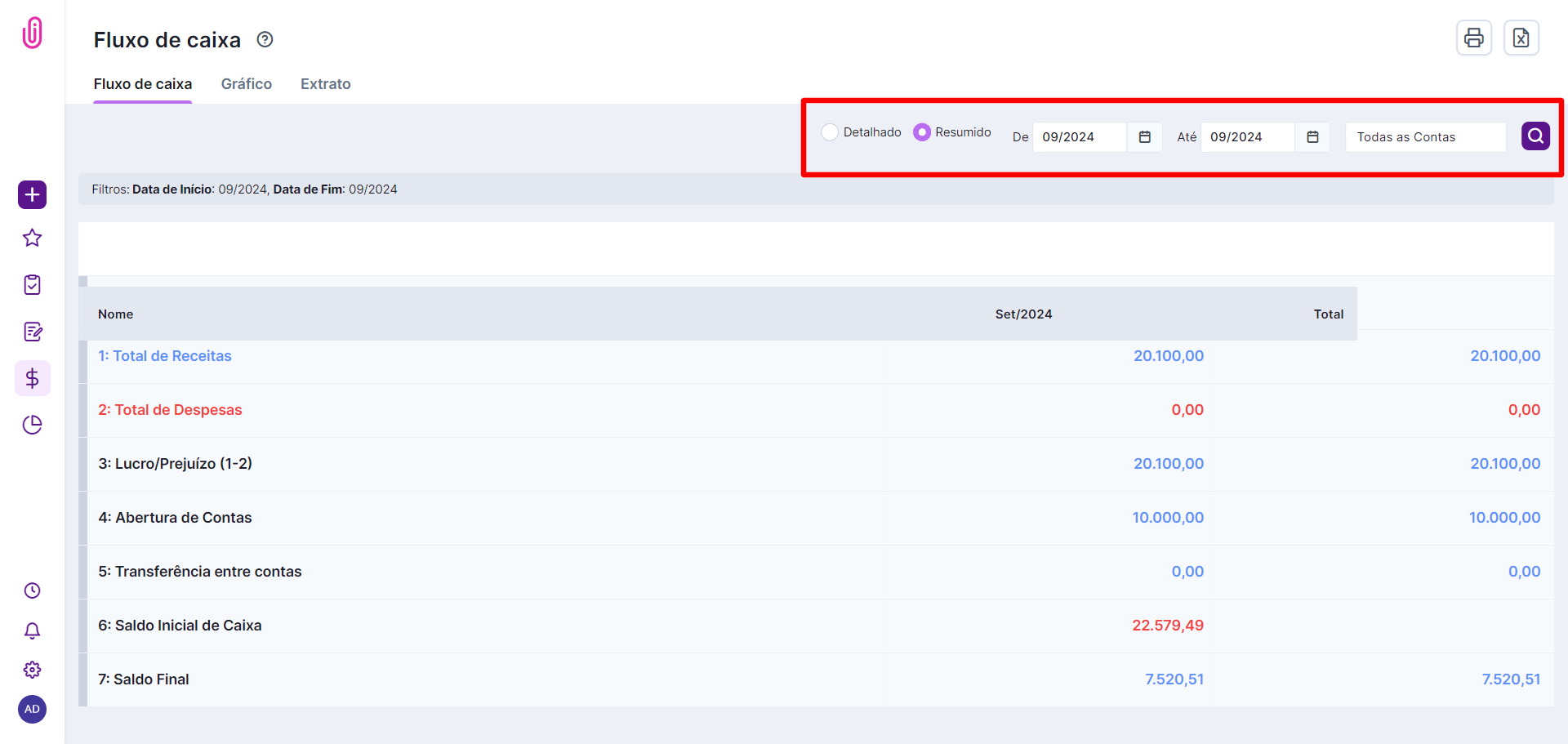
Task: Click the purple plus add button
Action: pyautogui.click(x=33, y=195)
